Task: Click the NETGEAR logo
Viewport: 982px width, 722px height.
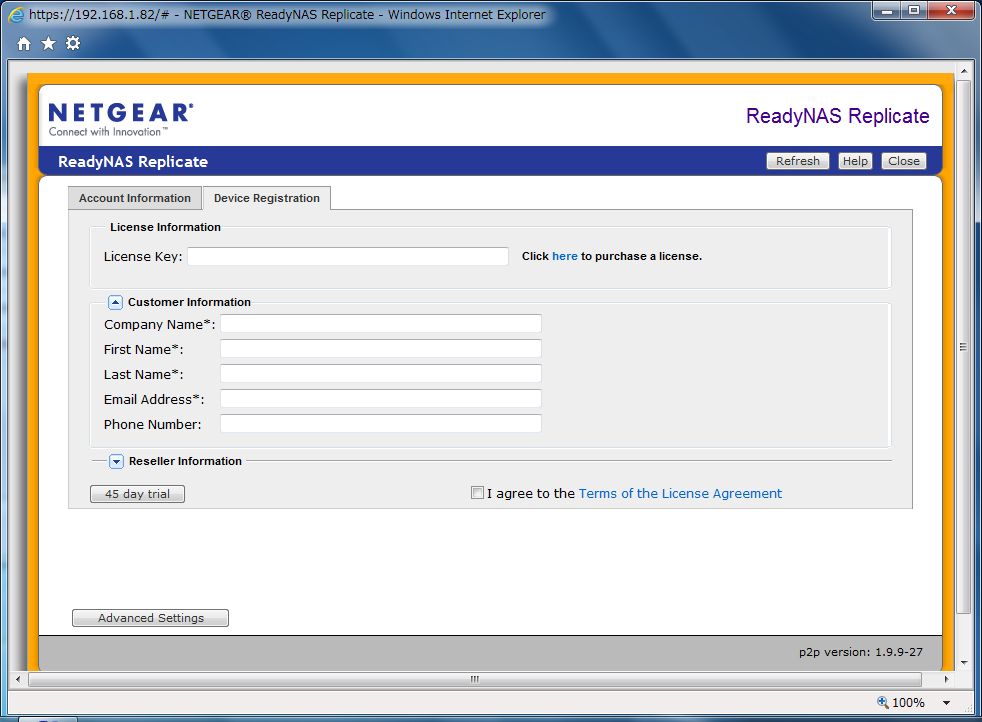Action: pyautogui.click(x=120, y=118)
